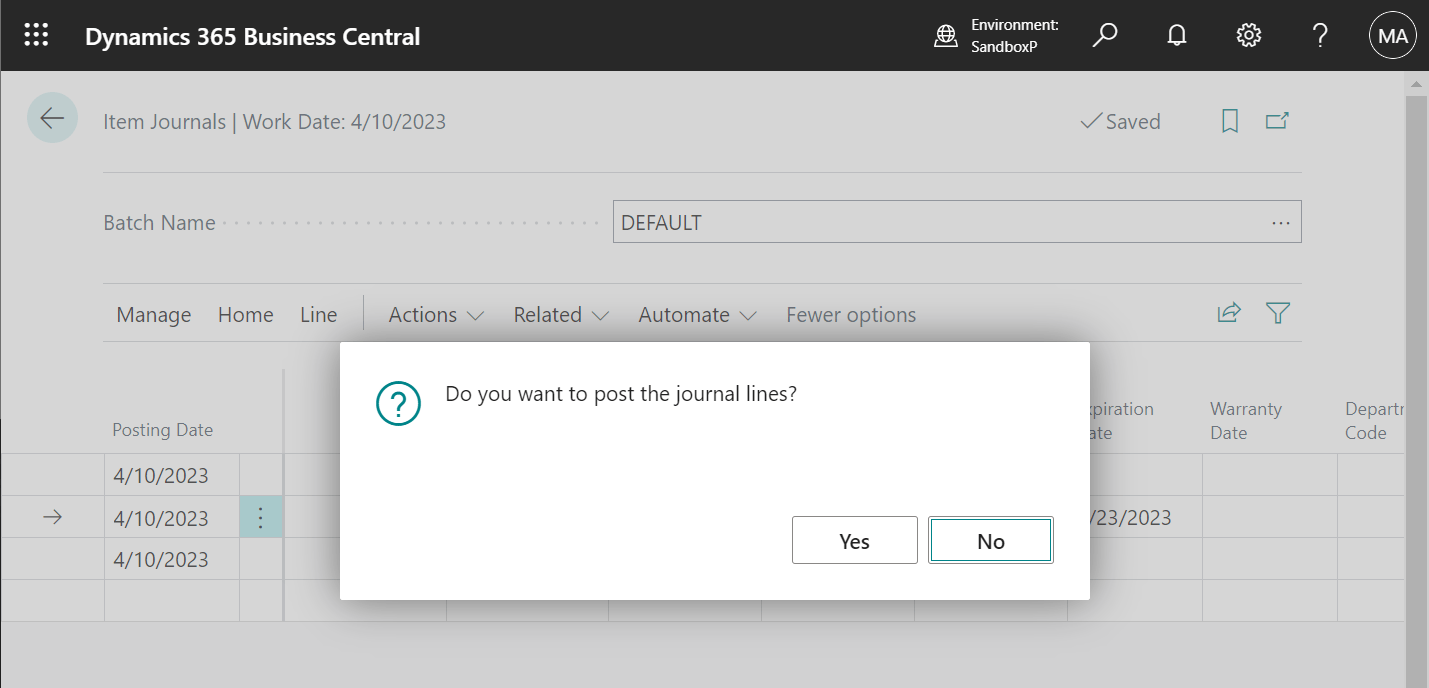Go back with the back arrow
Image resolution: width=1429 pixels, height=688 pixels.
[52, 117]
